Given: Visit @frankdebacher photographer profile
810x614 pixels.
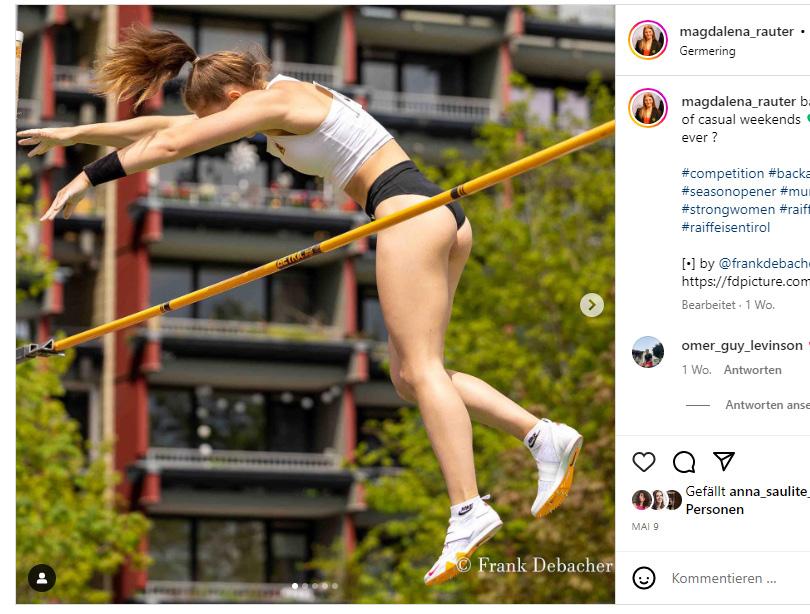Looking at the screenshot, I should click(x=764, y=263).
